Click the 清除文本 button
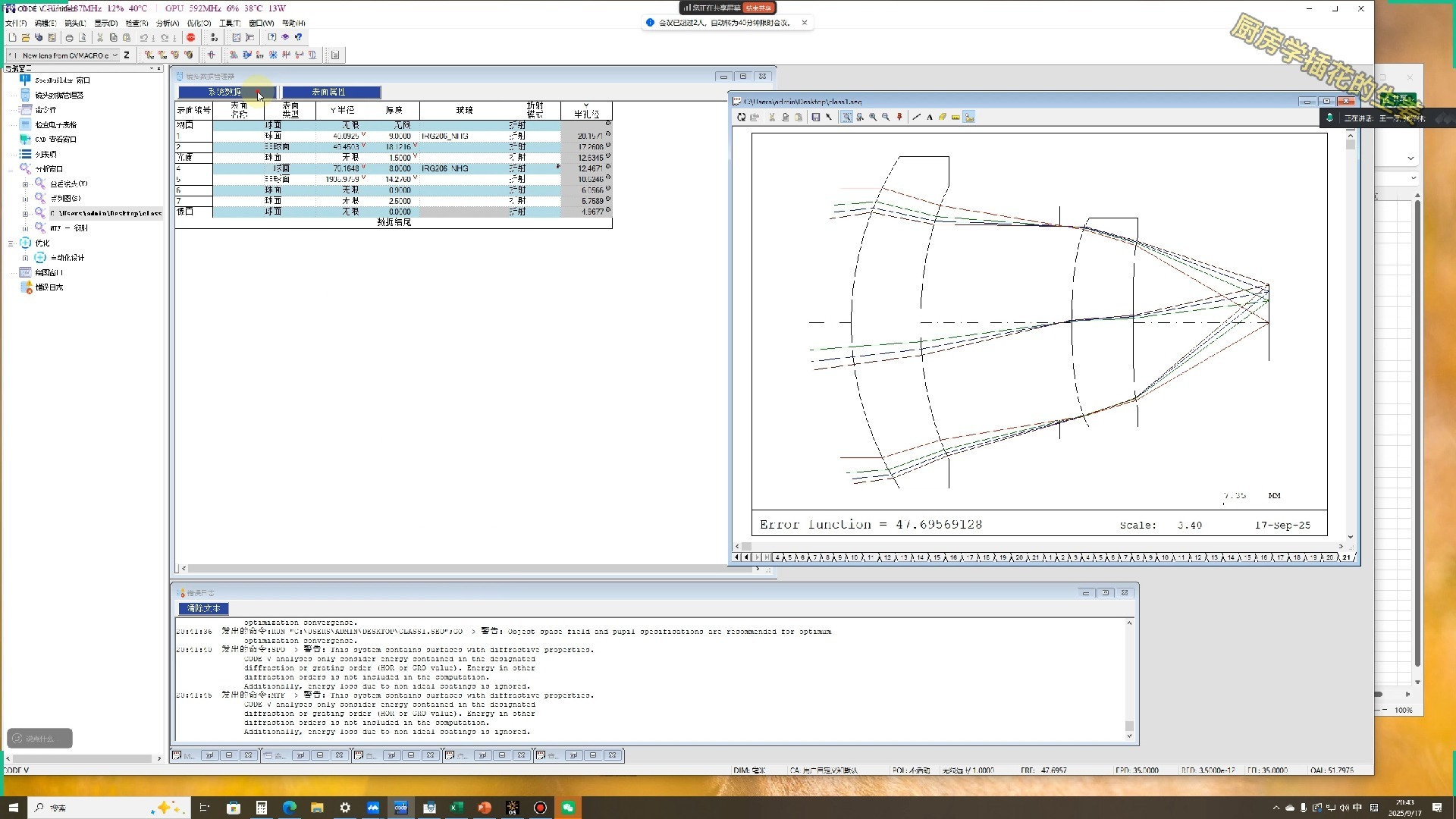Image resolution: width=1456 pixels, height=819 pixels. click(x=203, y=608)
